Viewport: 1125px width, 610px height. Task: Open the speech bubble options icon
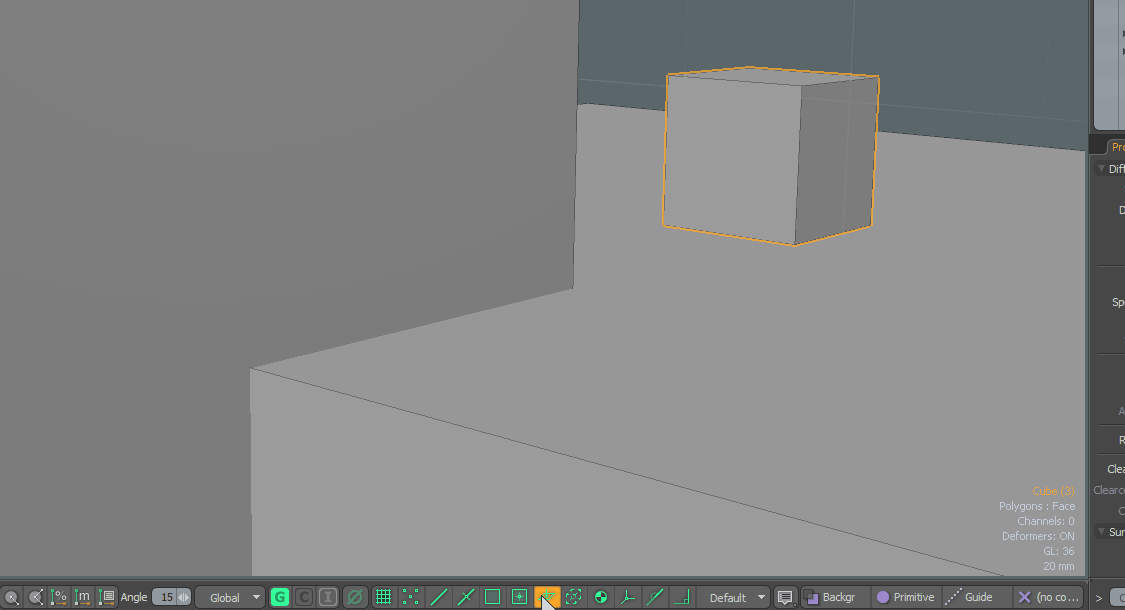click(785, 597)
